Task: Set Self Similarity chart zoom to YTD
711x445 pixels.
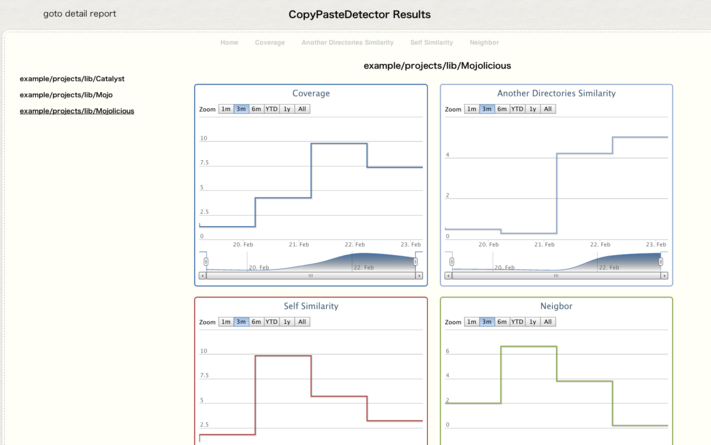Action: [272, 322]
